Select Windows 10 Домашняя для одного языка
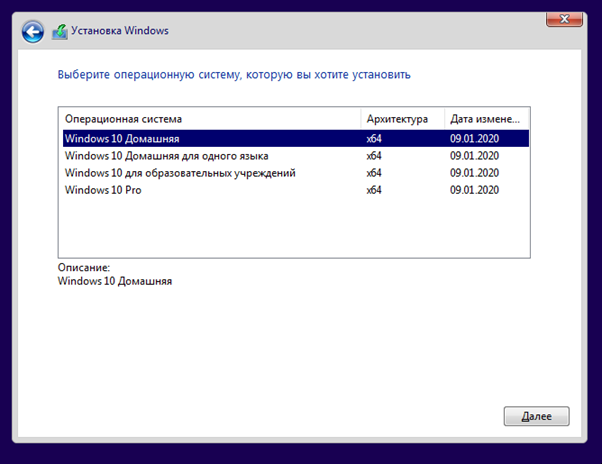 coord(296,156)
